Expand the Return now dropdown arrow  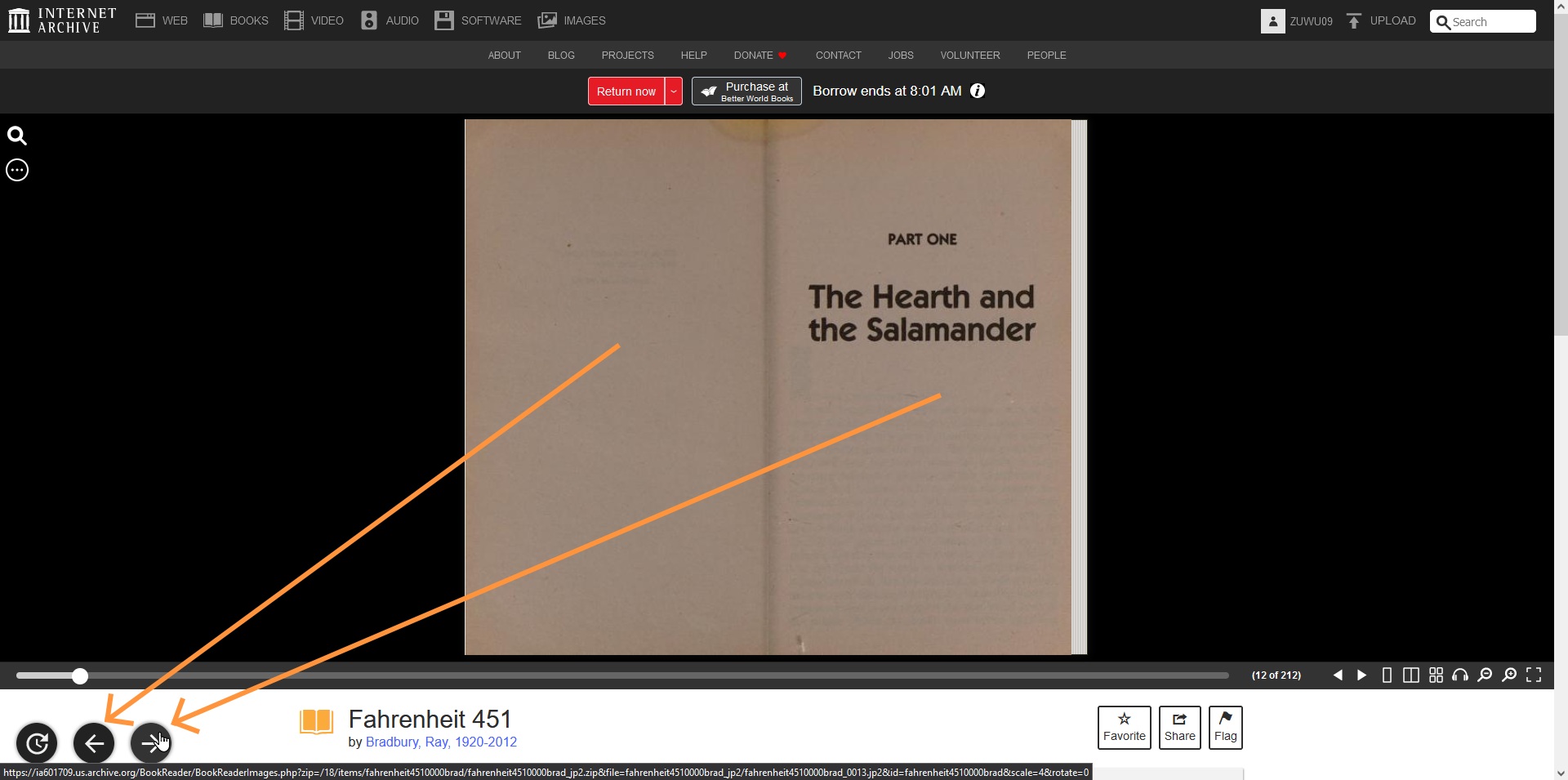click(x=674, y=91)
